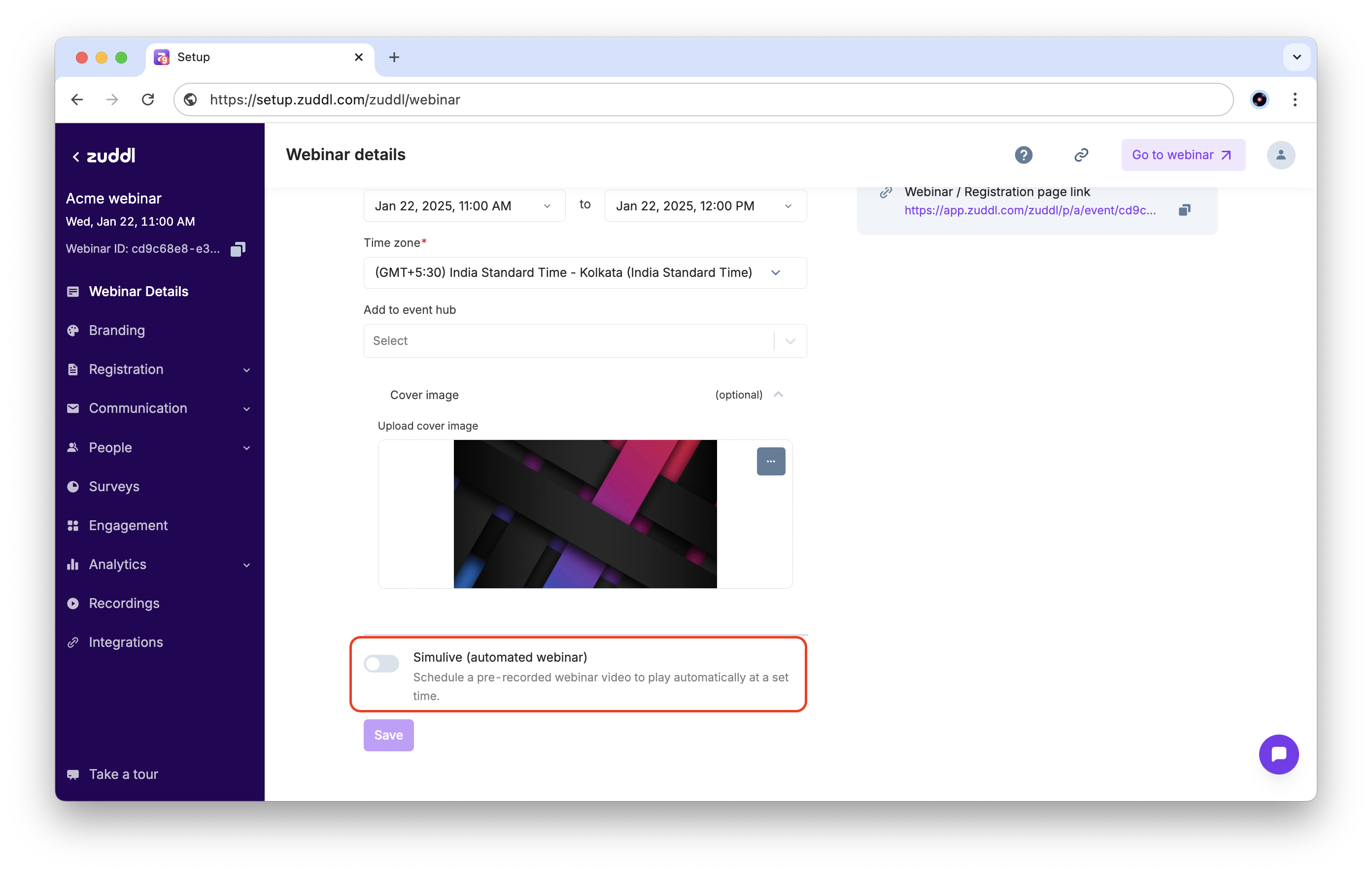The width and height of the screenshot is (1372, 874).
Task: Open the user profile avatar menu
Action: 1280,155
